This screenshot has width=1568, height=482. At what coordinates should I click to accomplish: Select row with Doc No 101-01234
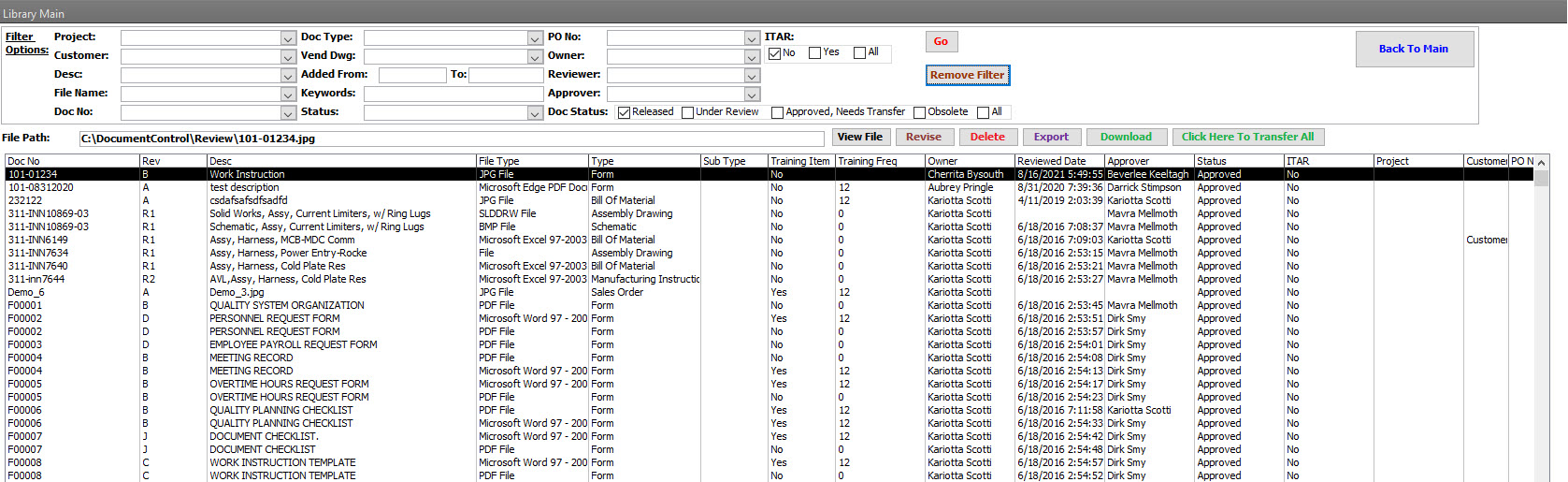click(x=770, y=174)
